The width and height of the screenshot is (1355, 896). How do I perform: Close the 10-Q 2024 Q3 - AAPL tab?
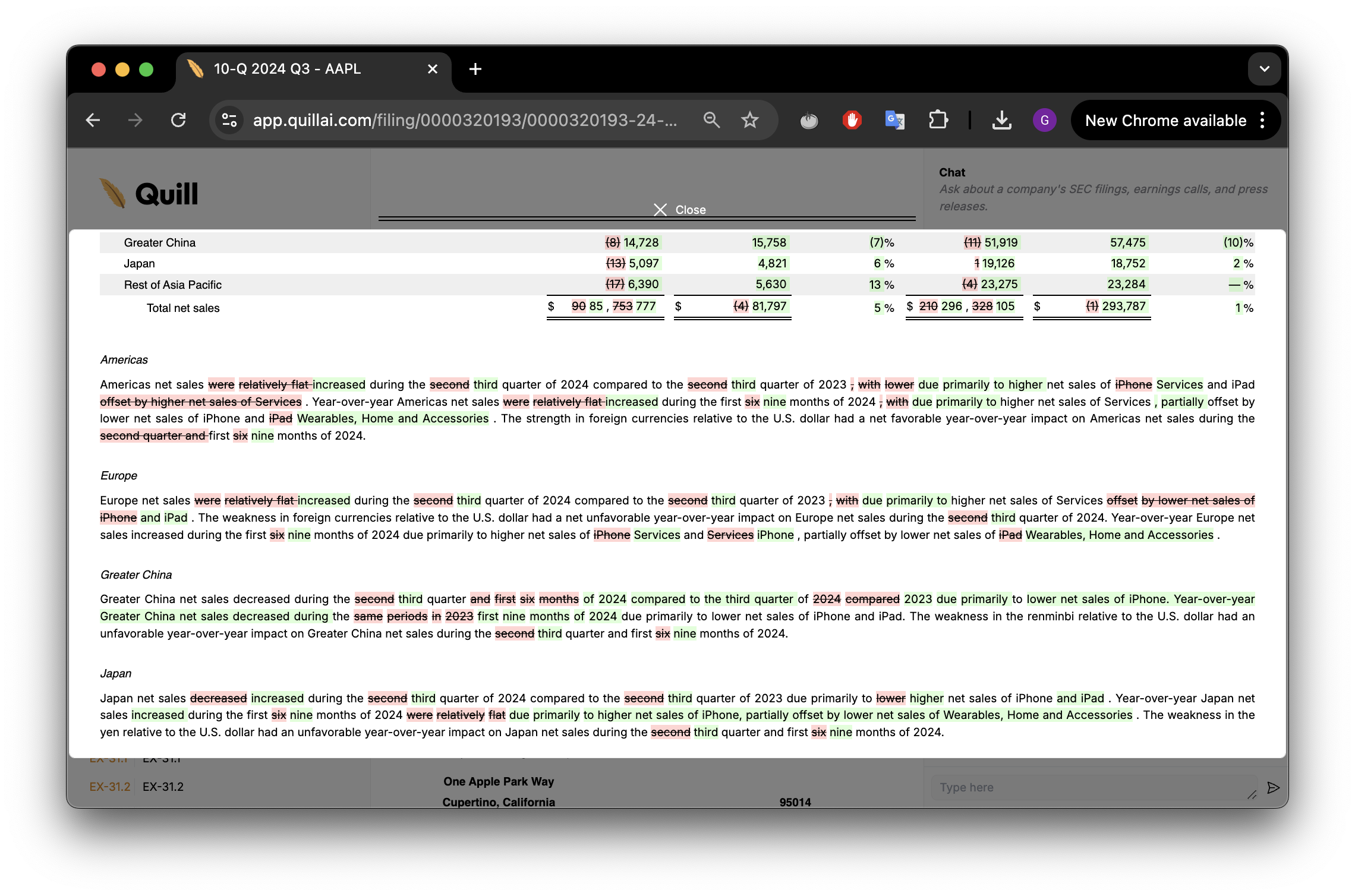tap(433, 69)
